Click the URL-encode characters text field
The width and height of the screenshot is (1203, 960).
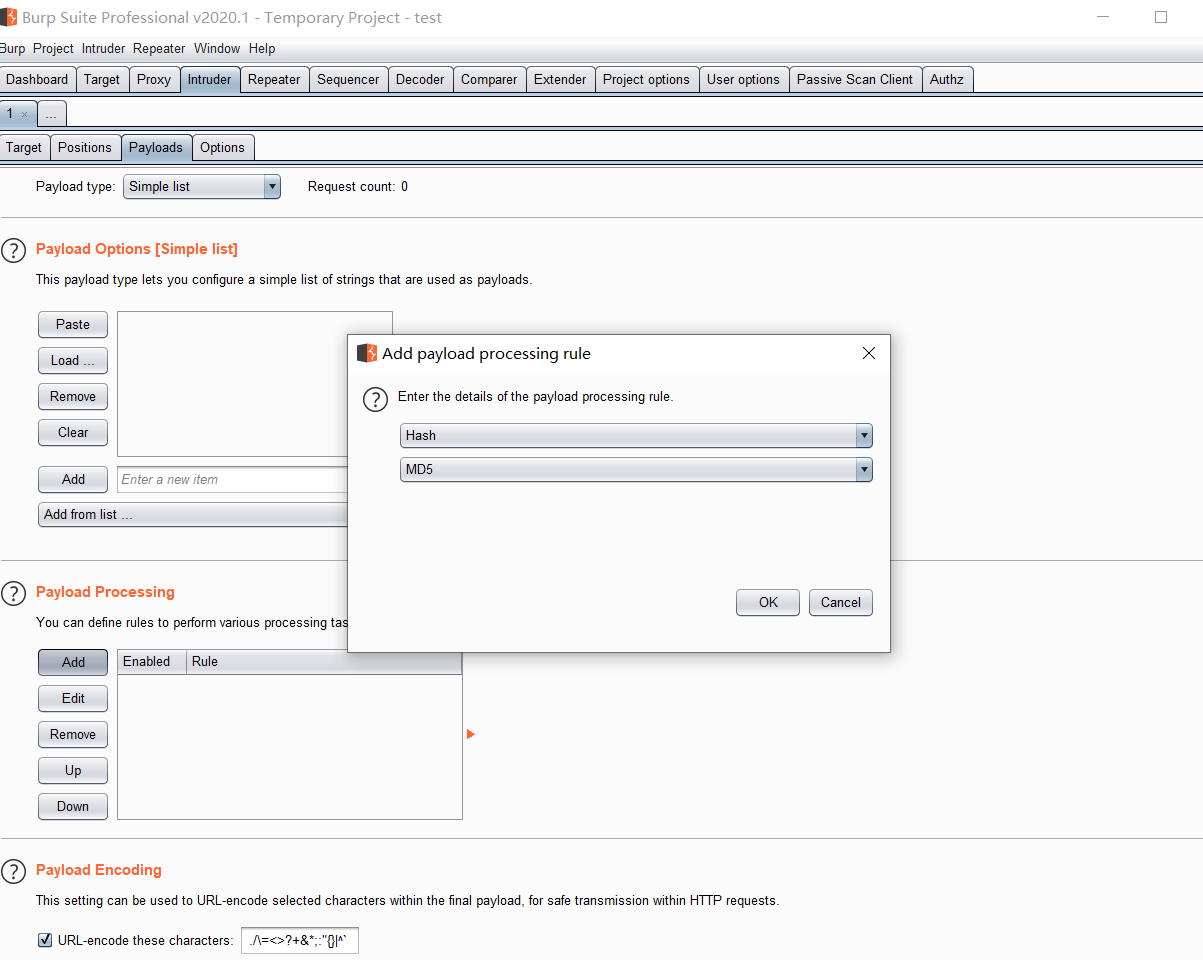point(300,941)
